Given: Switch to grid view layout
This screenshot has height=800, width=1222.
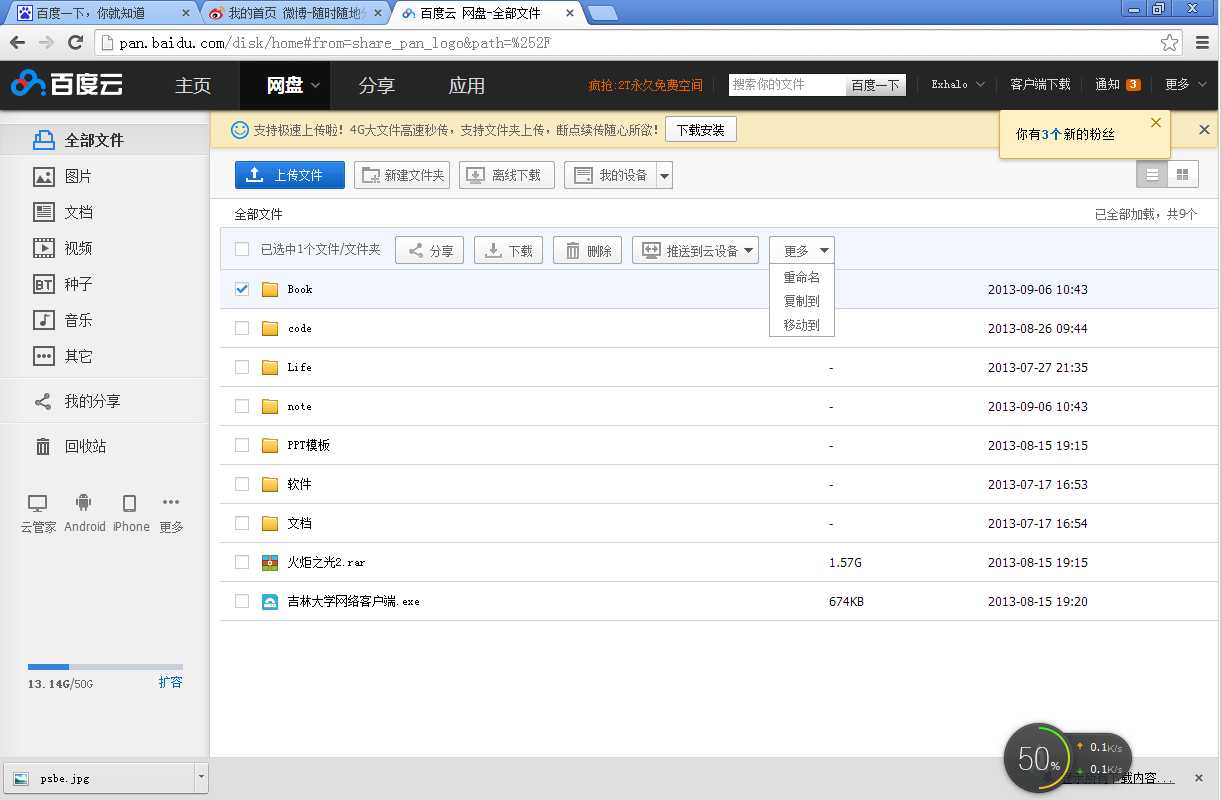Looking at the screenshot, I should 1183,173.
